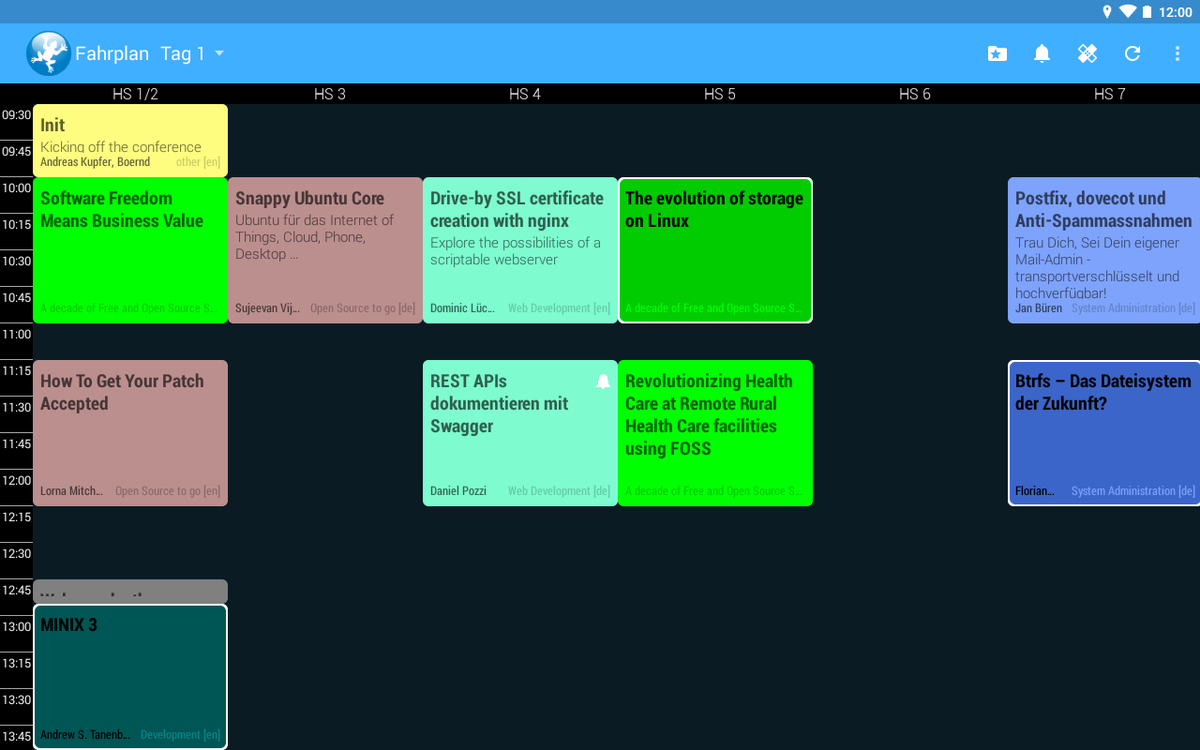Click the green Evolution of storage on Linux card
The image size is (1200, 750).
click(x=715, y=250)
